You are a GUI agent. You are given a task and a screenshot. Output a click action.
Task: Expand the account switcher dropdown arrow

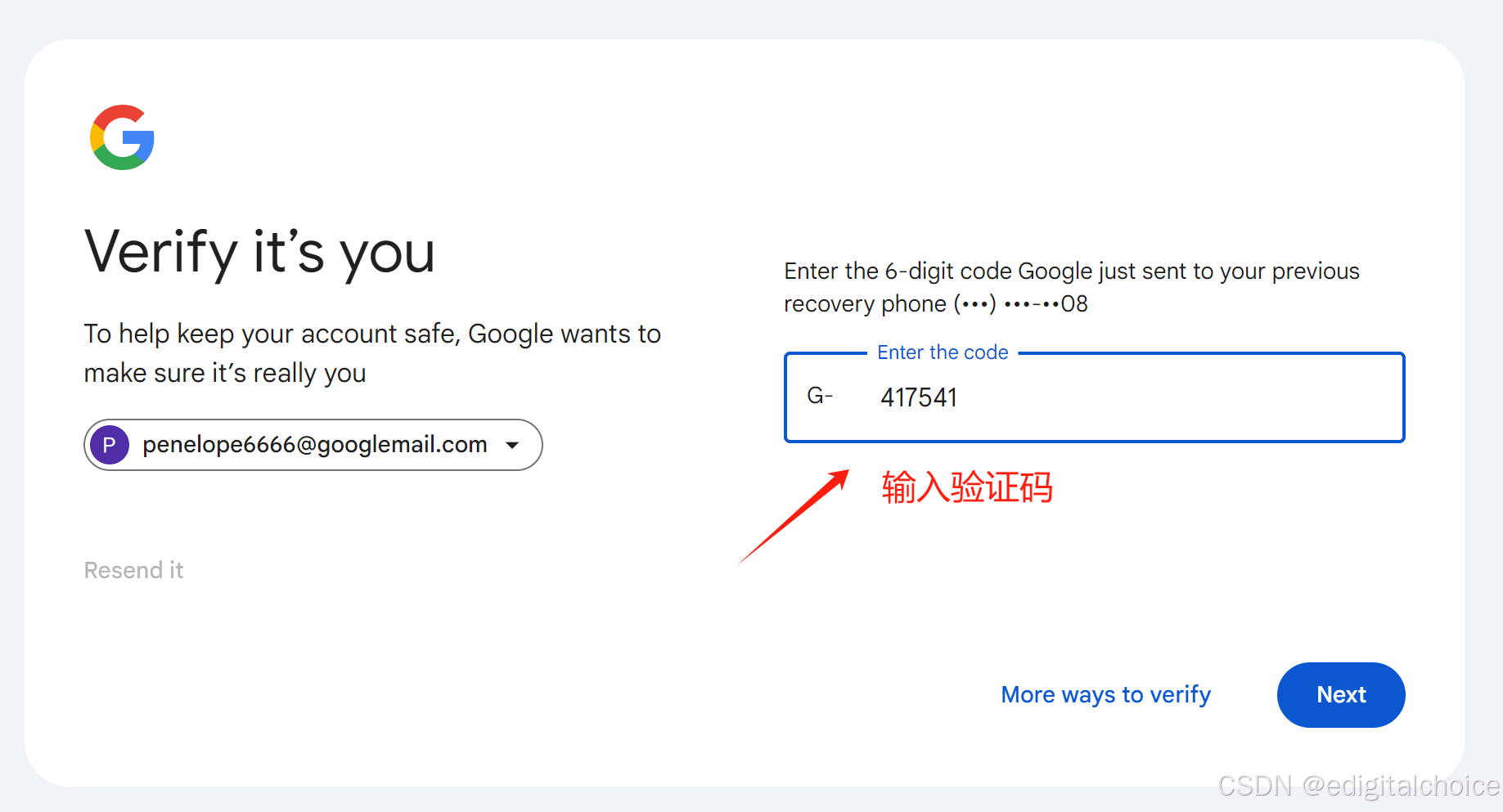(512, 445)
